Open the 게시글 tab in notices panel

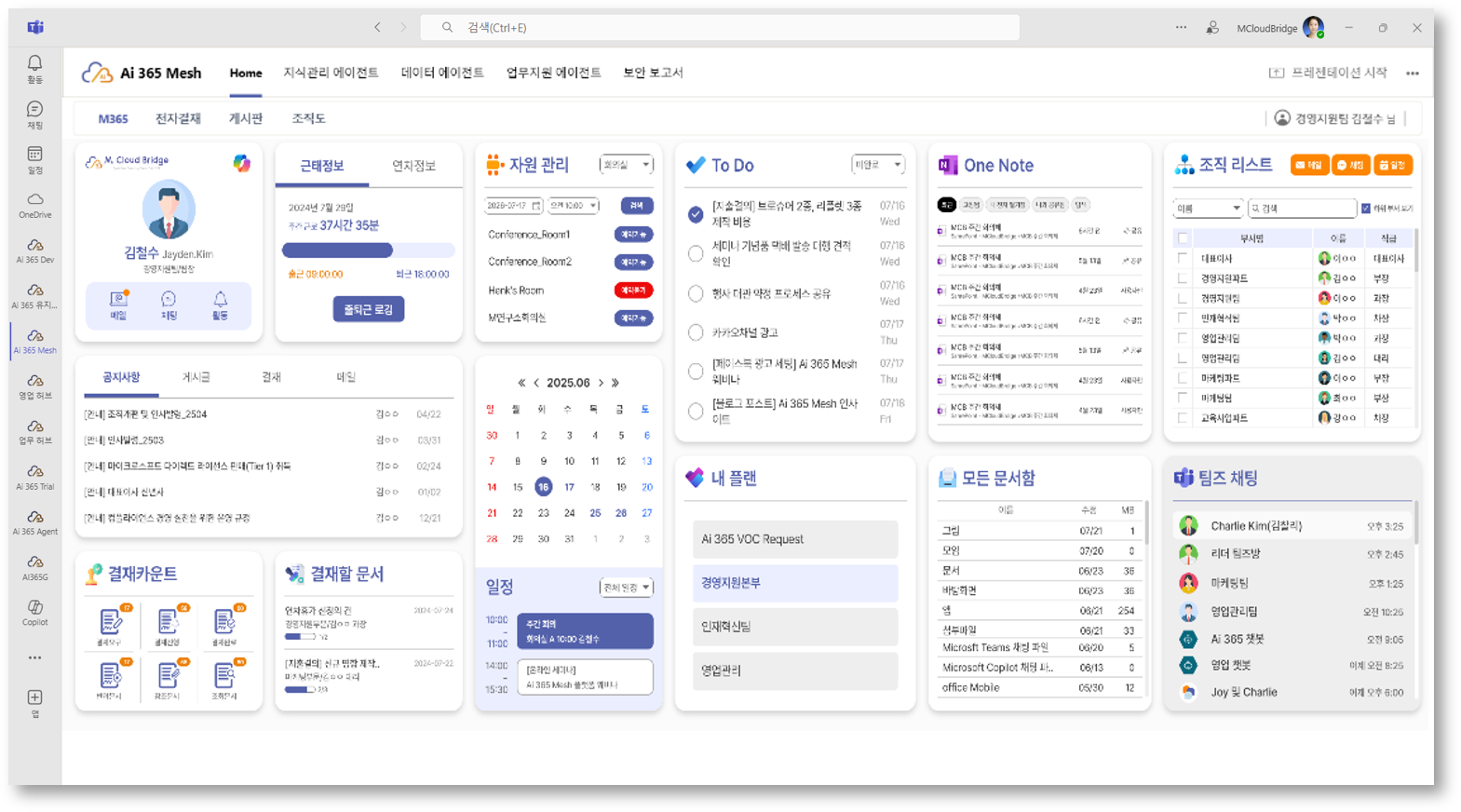pos(196,377)
